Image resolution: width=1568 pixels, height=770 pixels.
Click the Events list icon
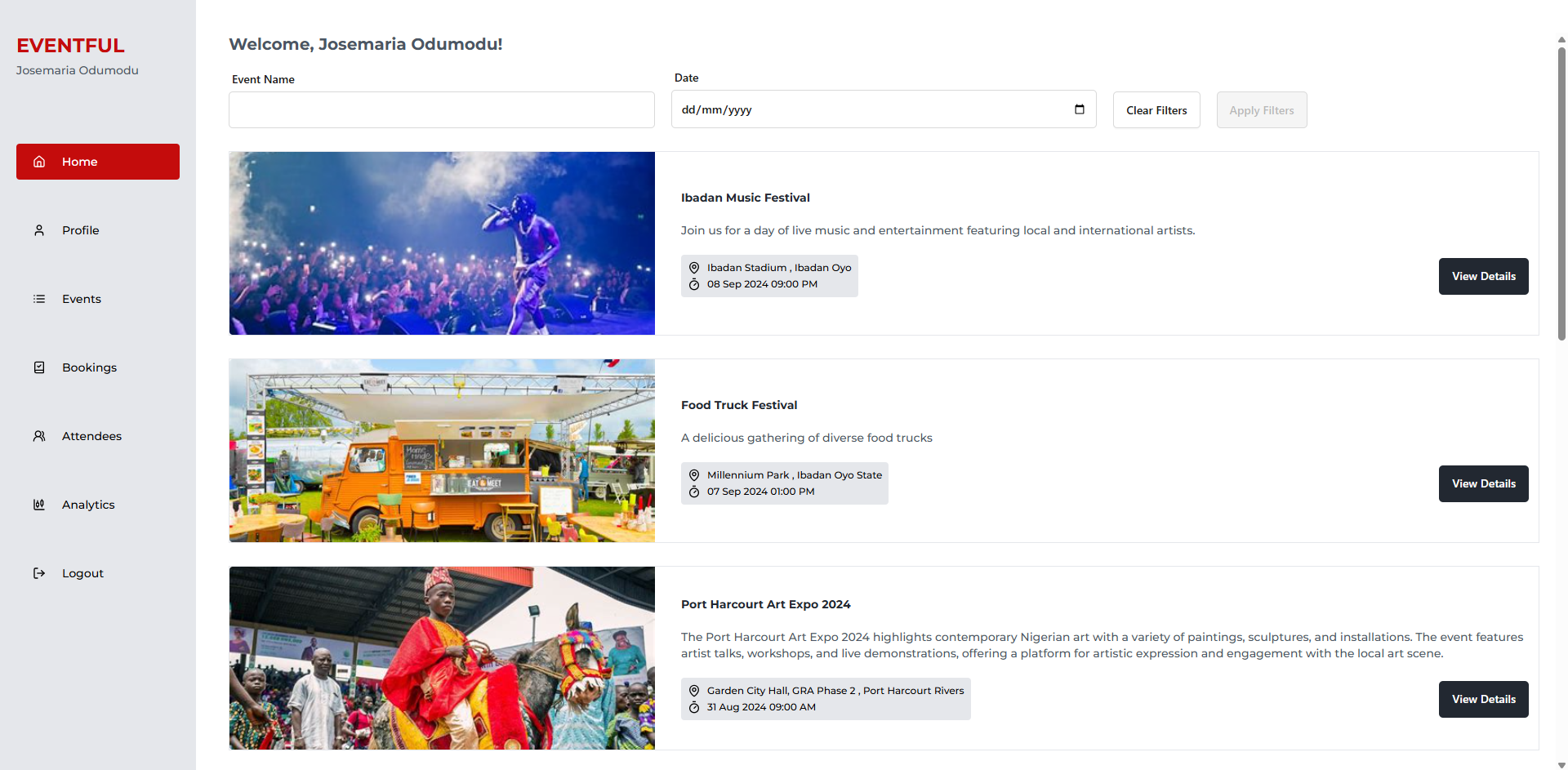[39, 299]
